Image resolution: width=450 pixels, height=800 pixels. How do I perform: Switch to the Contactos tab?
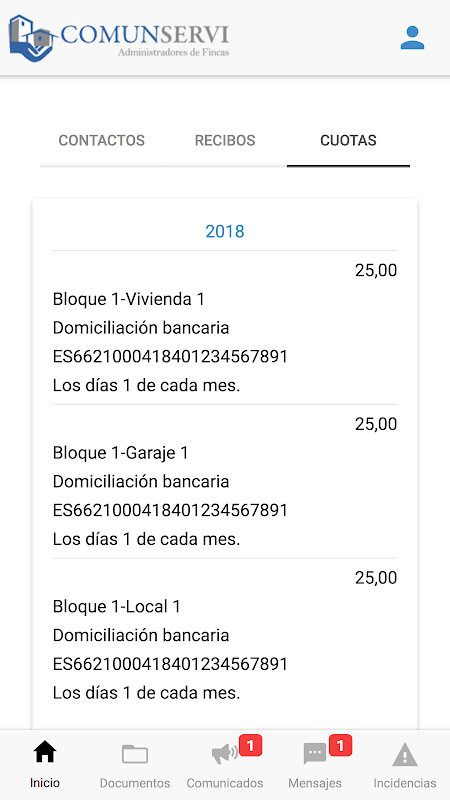click(102, 140)
